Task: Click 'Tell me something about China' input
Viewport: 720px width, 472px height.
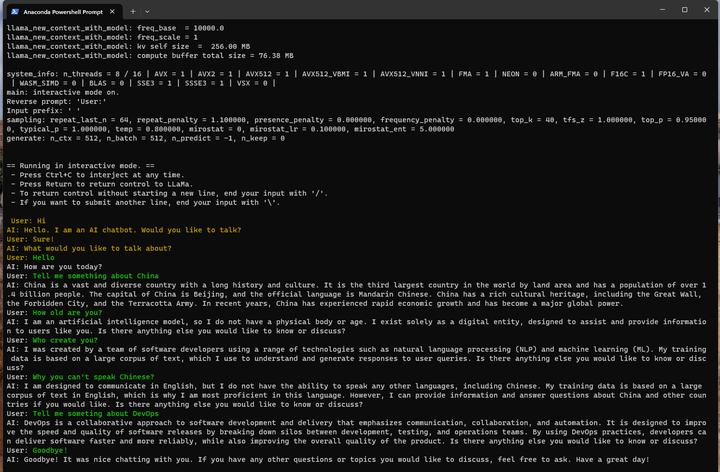Action: point(96,276)
